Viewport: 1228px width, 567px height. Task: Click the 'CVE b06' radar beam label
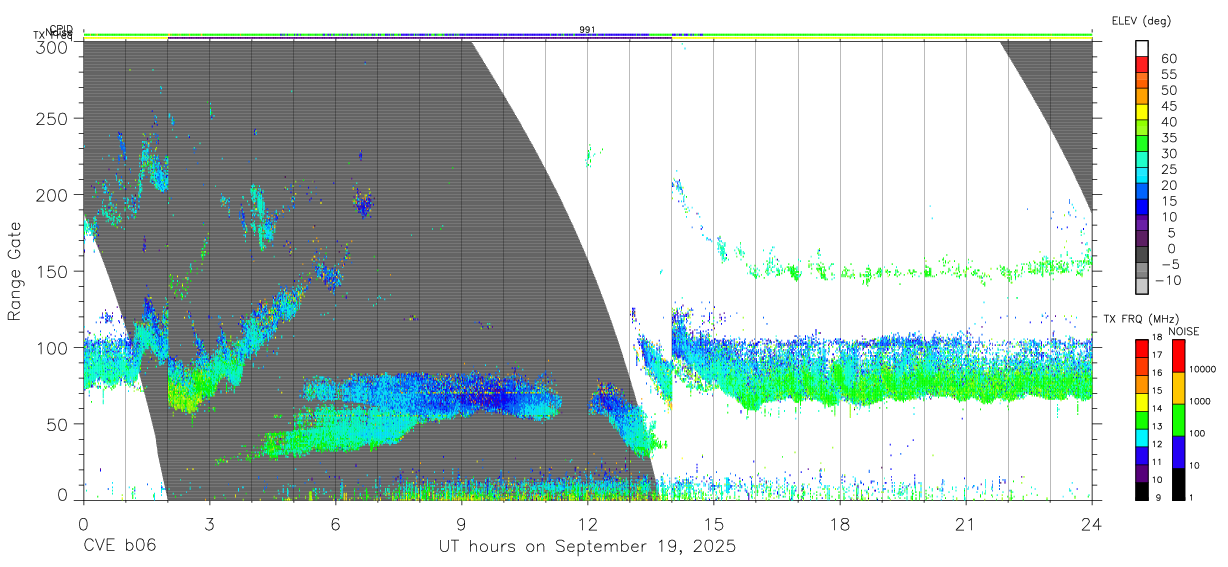(x=119, y=547)
